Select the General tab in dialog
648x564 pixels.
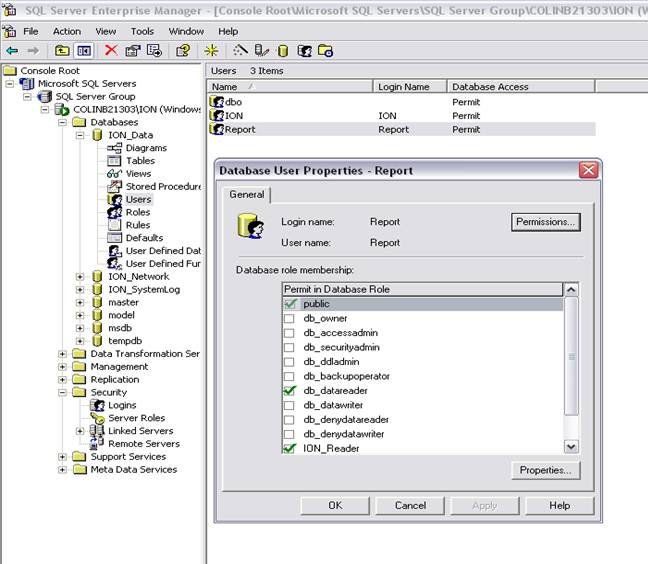tap(247, 195)
